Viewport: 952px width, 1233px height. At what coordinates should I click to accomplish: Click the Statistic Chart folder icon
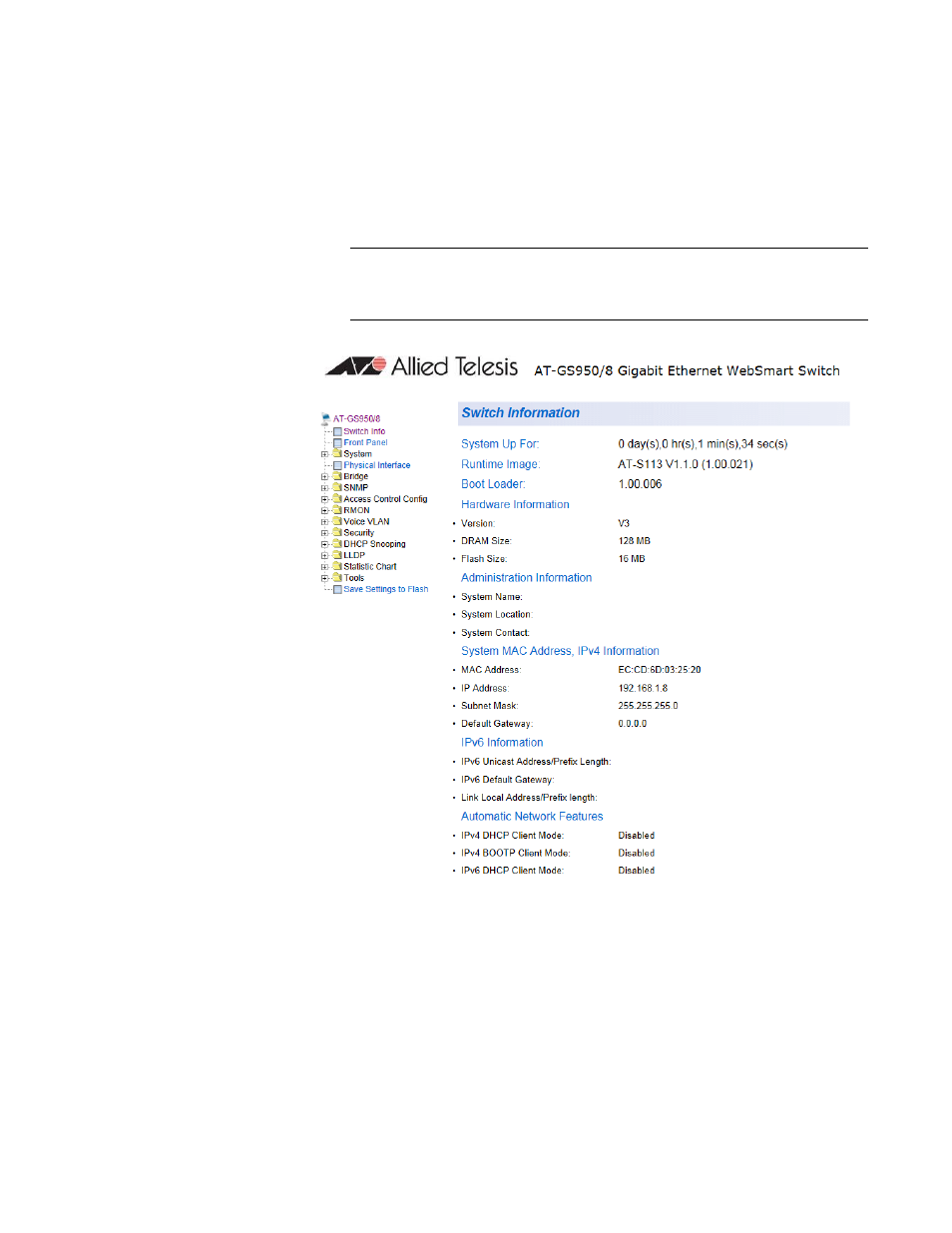[x=337, y=566]
